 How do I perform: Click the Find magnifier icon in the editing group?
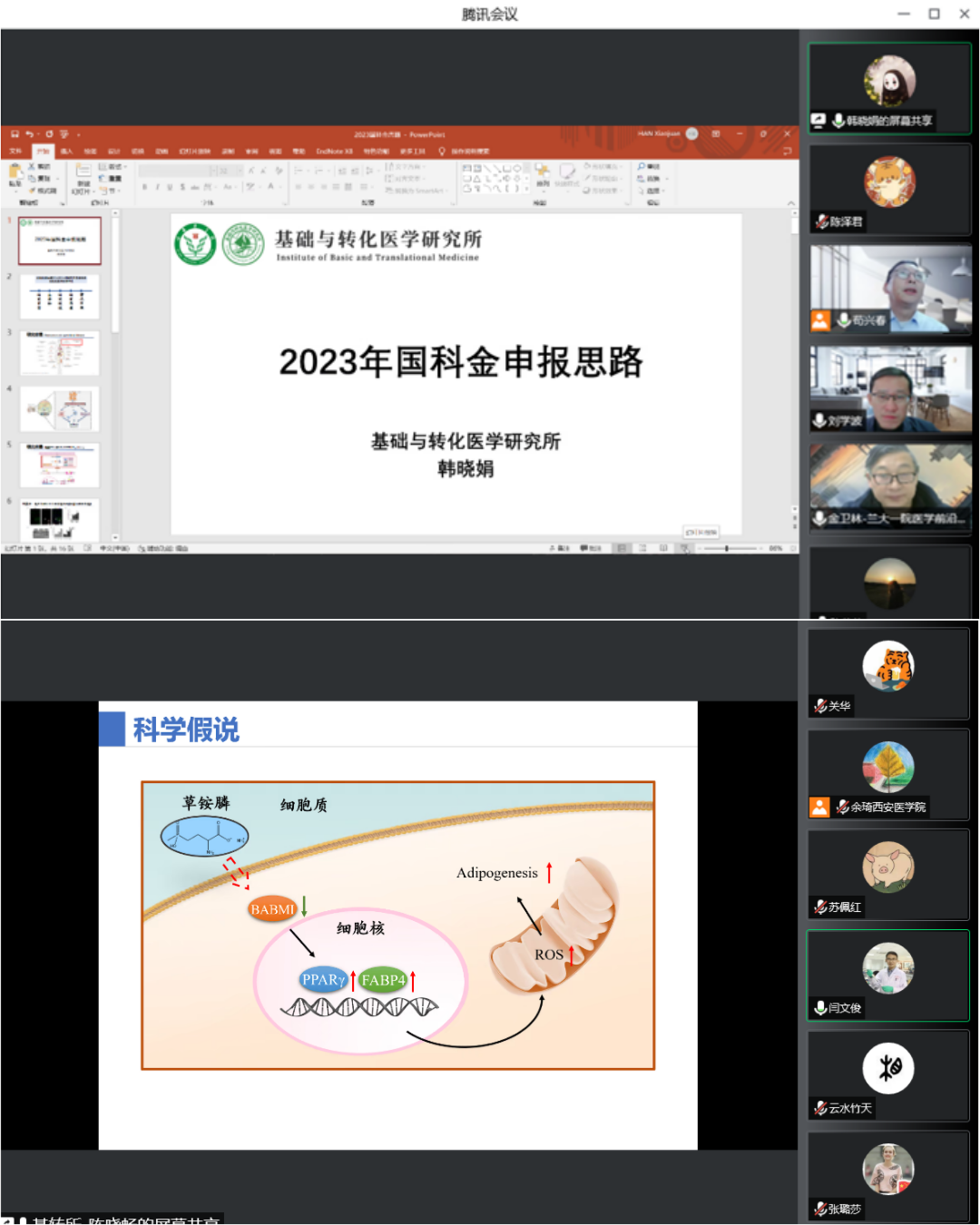pos(642,167)
